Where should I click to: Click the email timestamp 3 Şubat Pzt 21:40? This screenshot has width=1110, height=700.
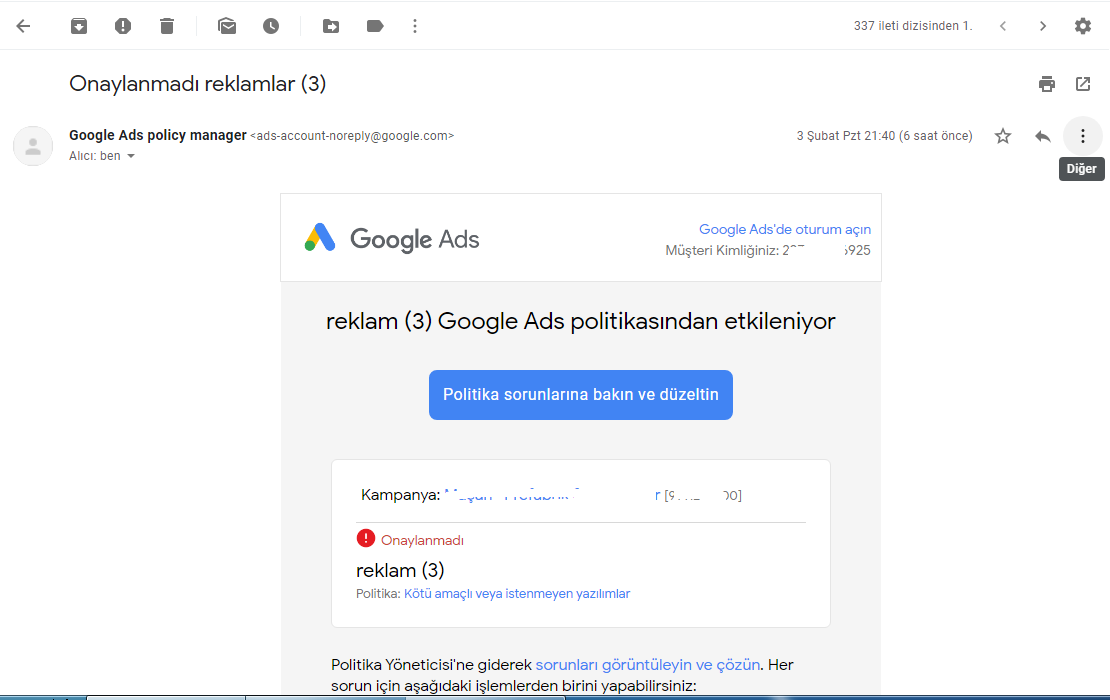coord(884,136)
